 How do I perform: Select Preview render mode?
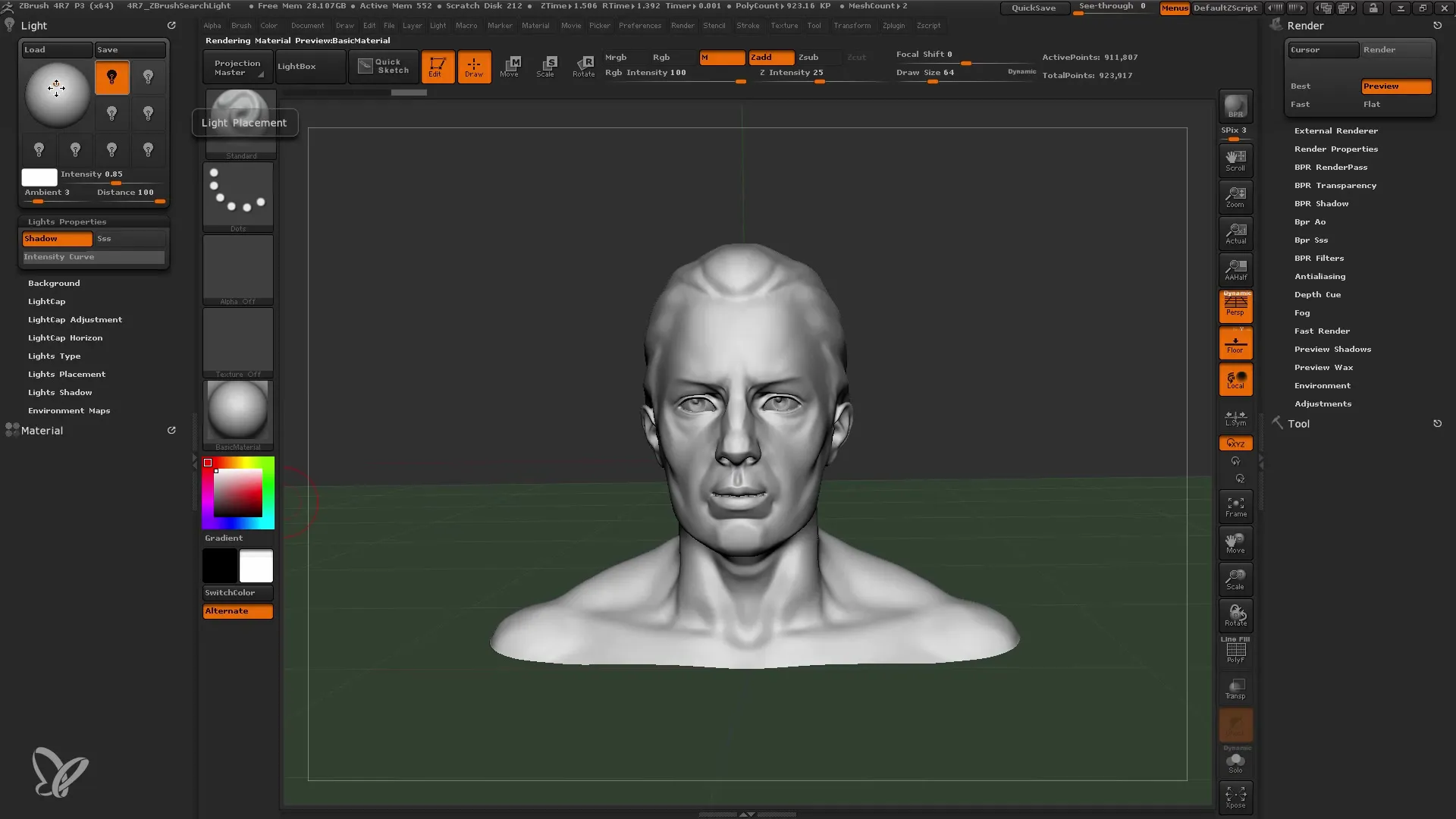(x=1396, y=86)
